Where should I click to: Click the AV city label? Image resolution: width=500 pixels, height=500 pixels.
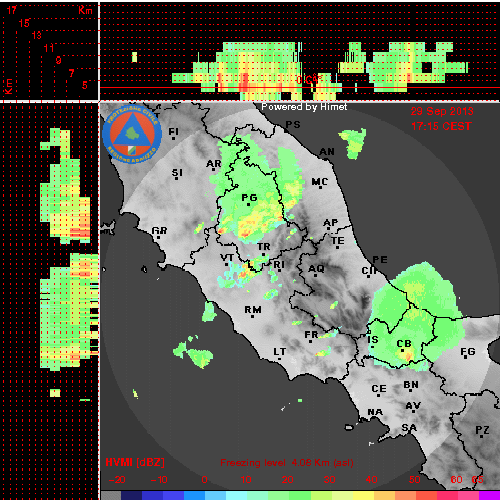413,406
